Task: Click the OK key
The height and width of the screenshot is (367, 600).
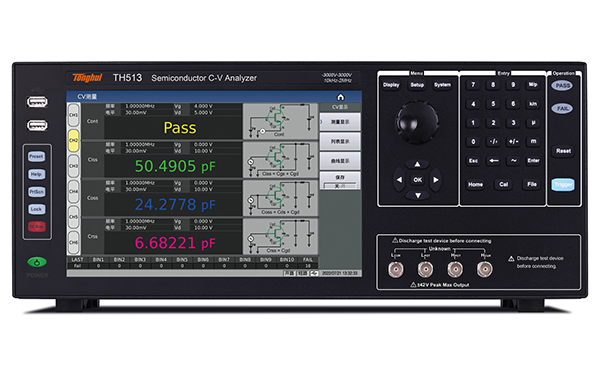Action: coord(417,179)
